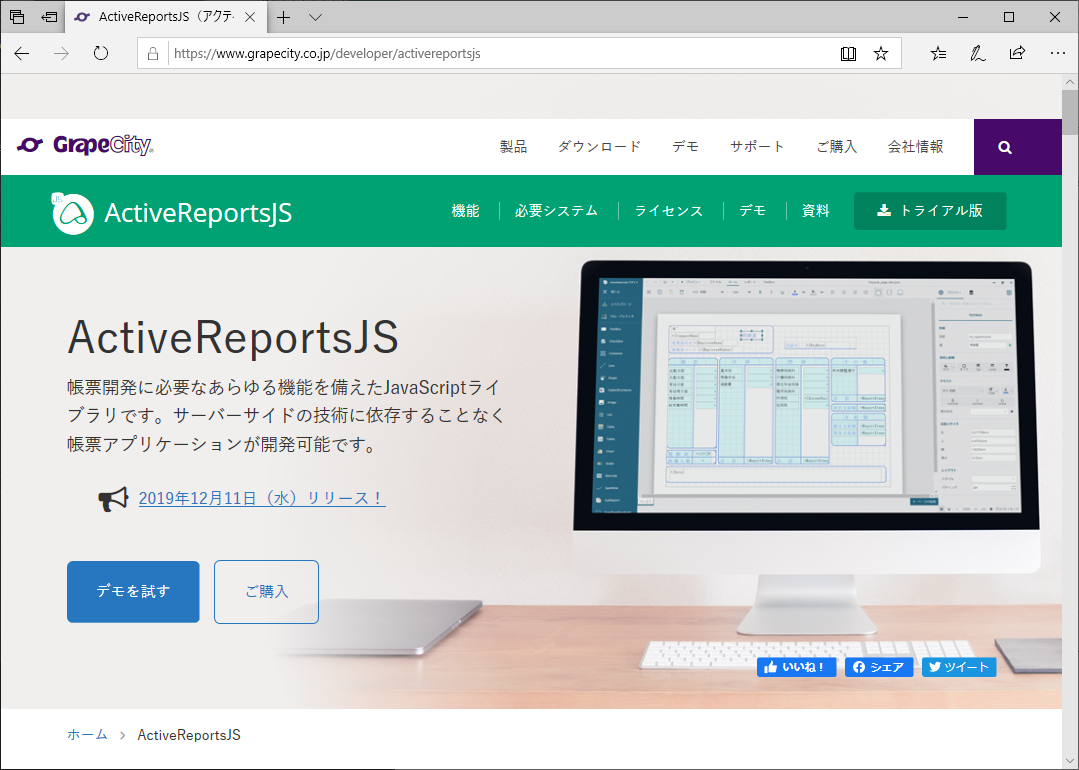Click the ActiveReportsJS breadcrumb text
Screen dimensions: 1079x770
pos(189,735)
